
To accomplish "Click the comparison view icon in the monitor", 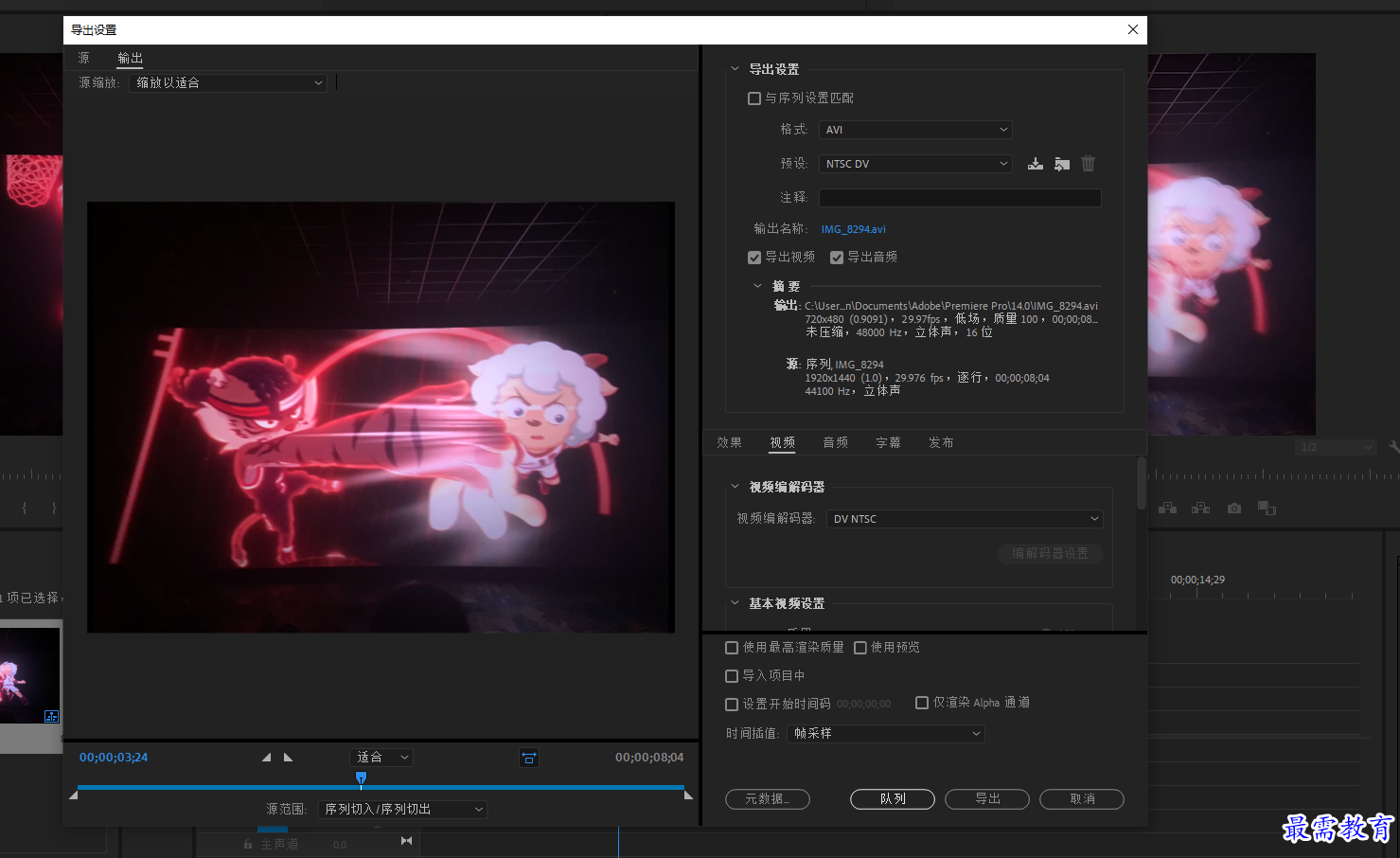I will tap(1267, 509).
